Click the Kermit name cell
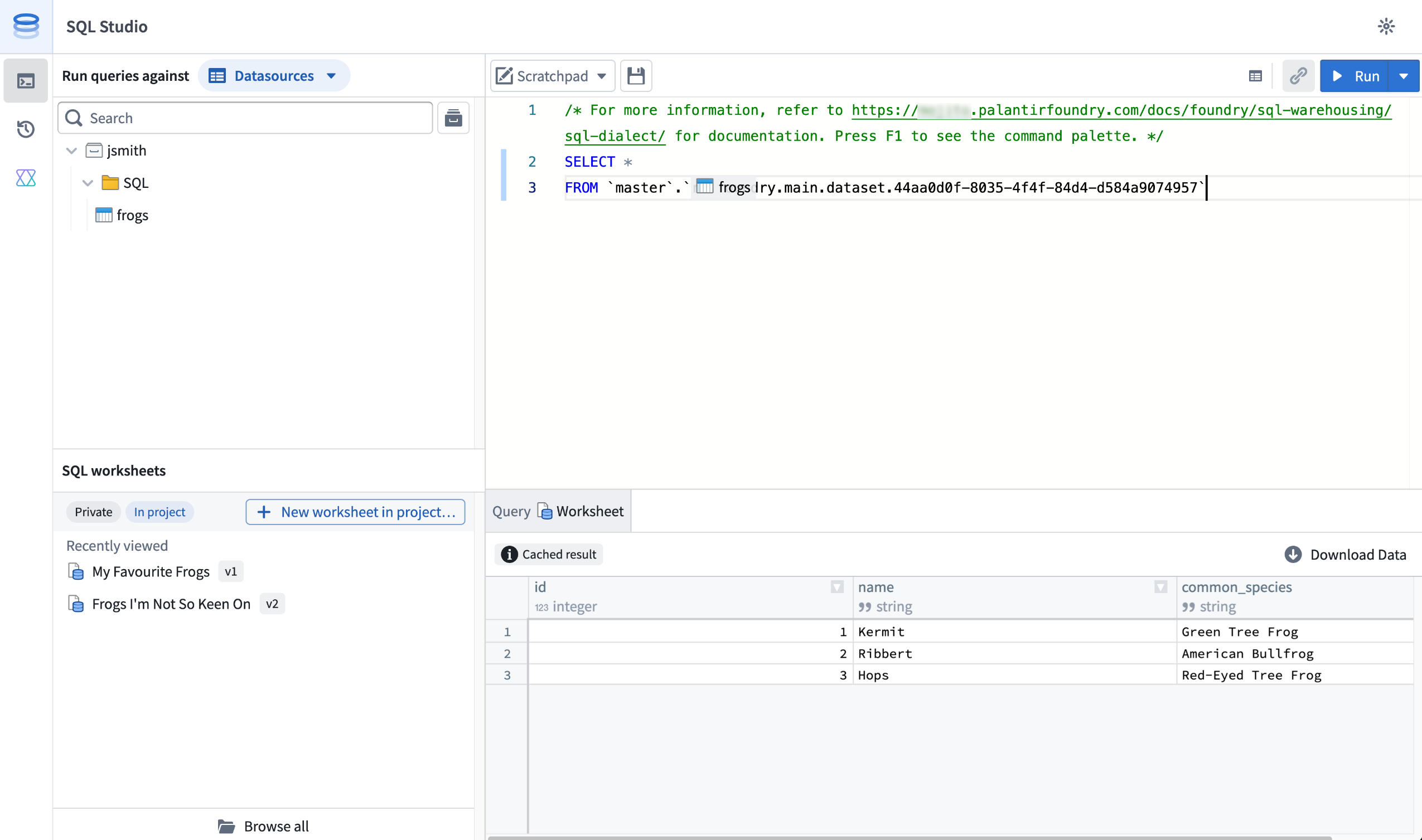 pos(1014,632)
